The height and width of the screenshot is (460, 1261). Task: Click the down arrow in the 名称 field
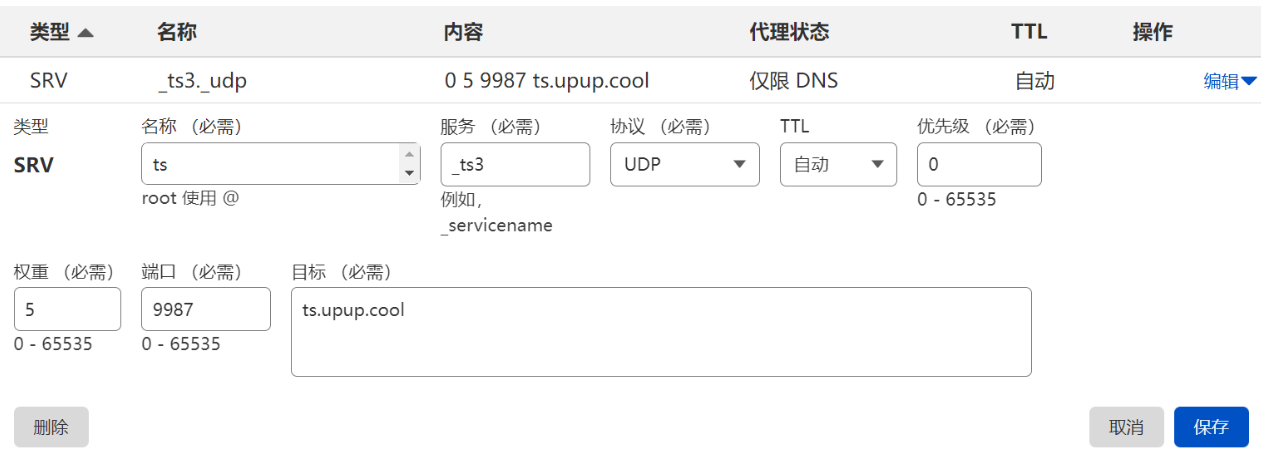tap(409, 173)
